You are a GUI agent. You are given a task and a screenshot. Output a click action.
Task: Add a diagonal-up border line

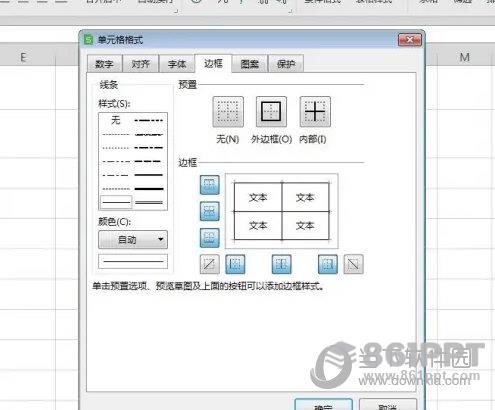(210, 264)
